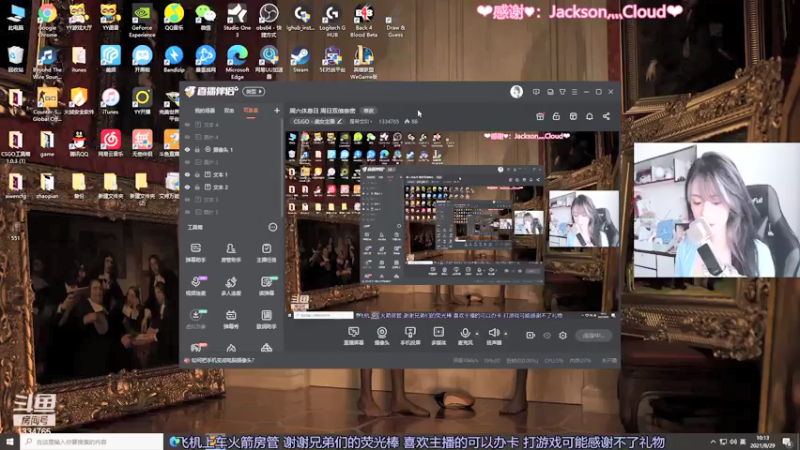Click the streaming status button

(593, 335)
